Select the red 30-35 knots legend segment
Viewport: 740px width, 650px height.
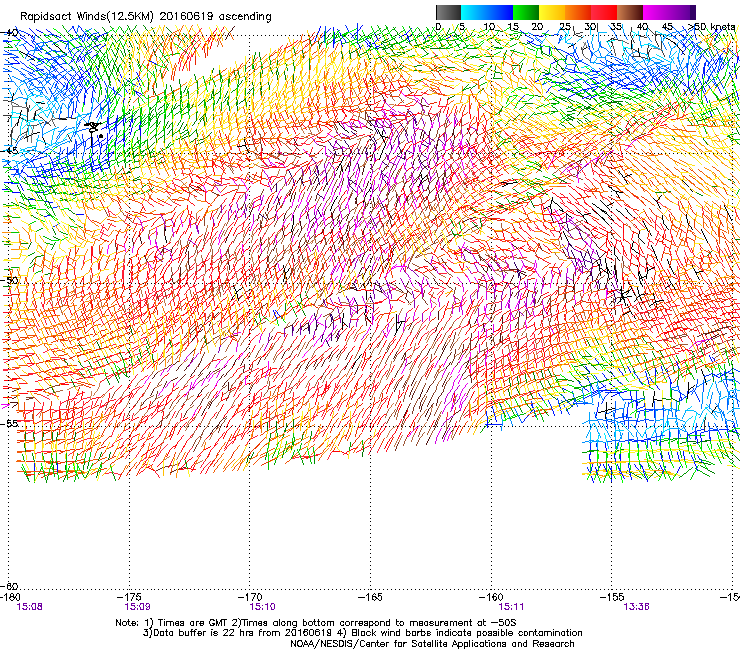click(x=604, y=12)
